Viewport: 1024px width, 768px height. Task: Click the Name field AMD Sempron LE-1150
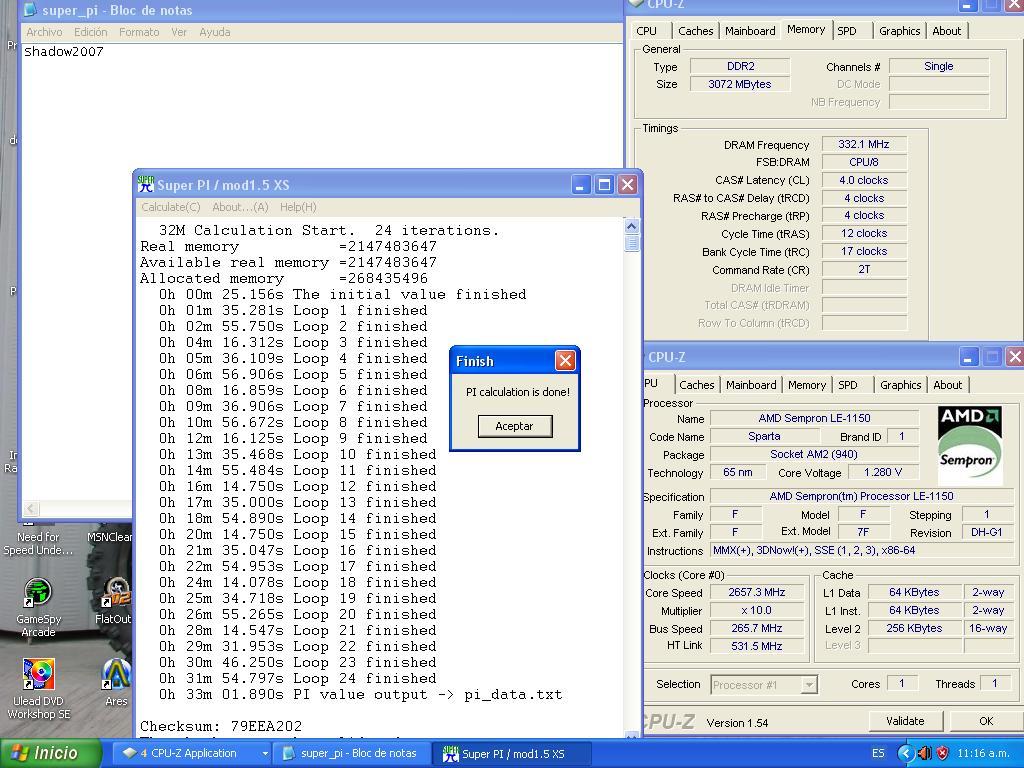click(814, 418)
